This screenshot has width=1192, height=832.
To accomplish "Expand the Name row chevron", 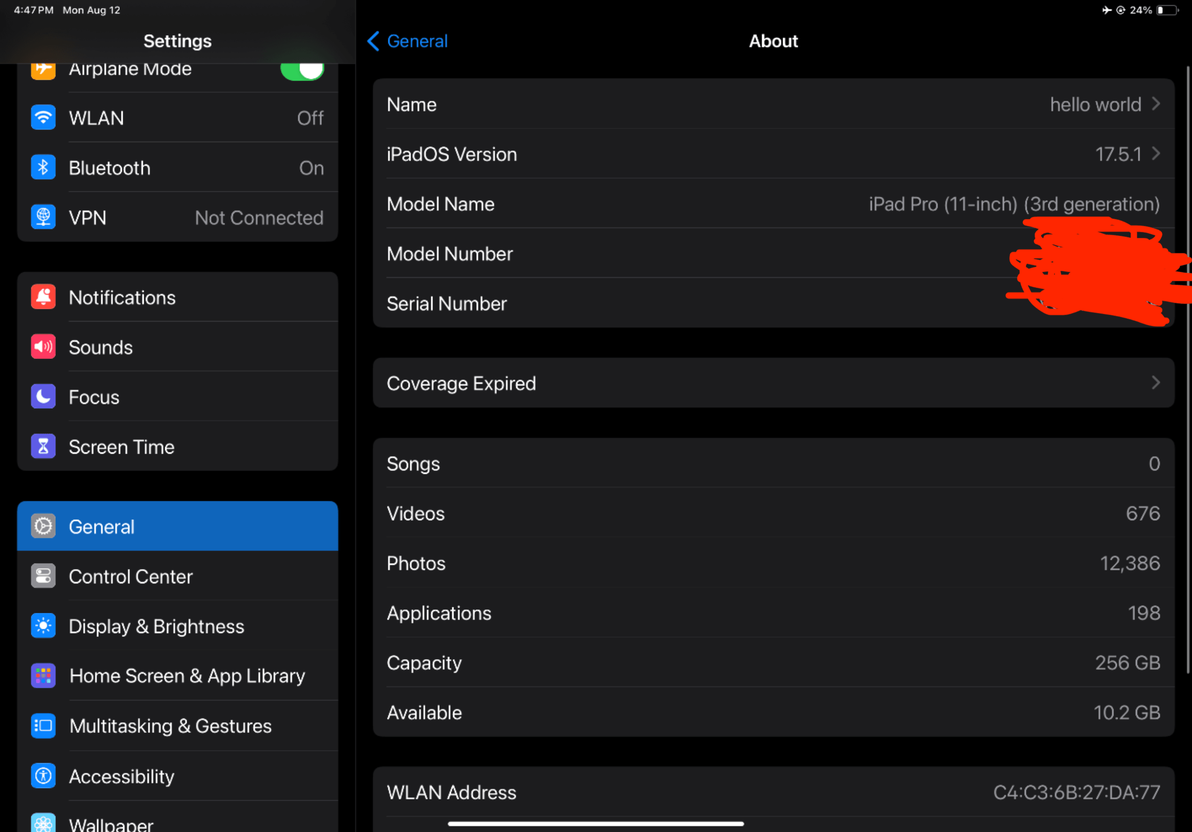I will (1156, 104).
